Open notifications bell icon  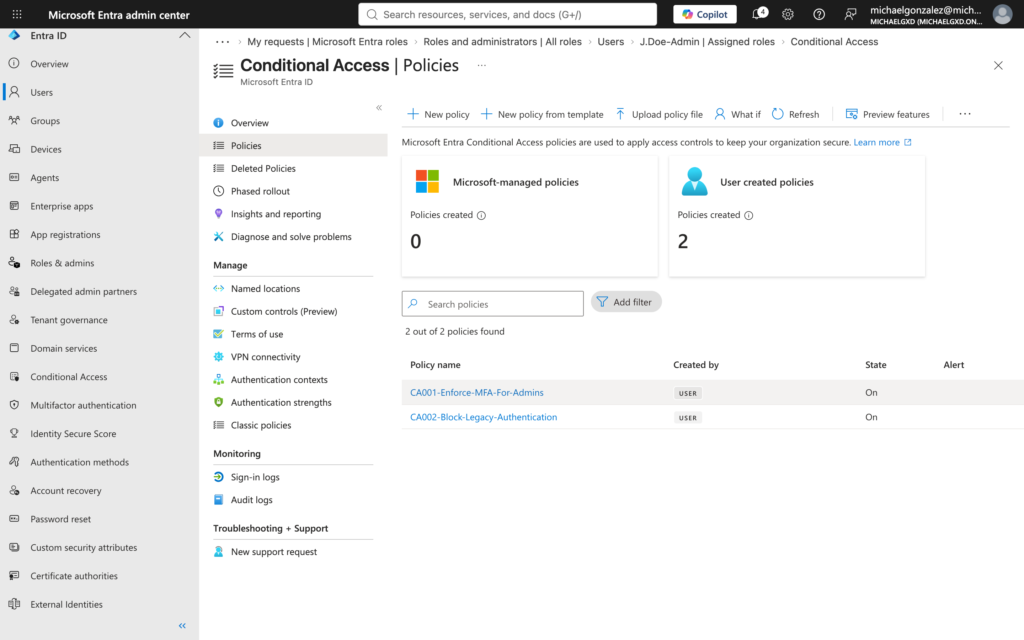coord(759,14)
